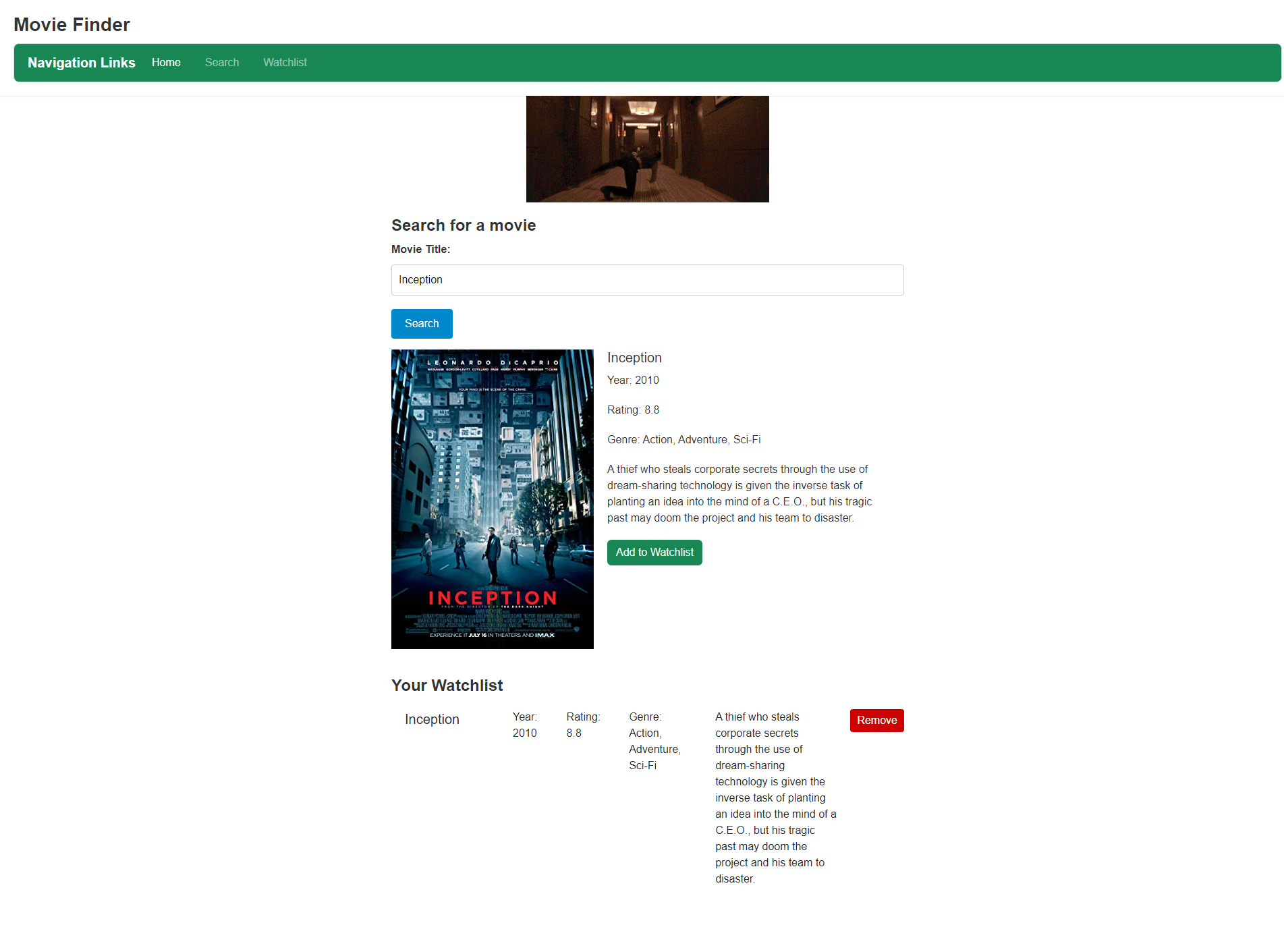Remove Inception from the watchlist
This screenshot has width=1284, height=952.
[x=876, y=720]
